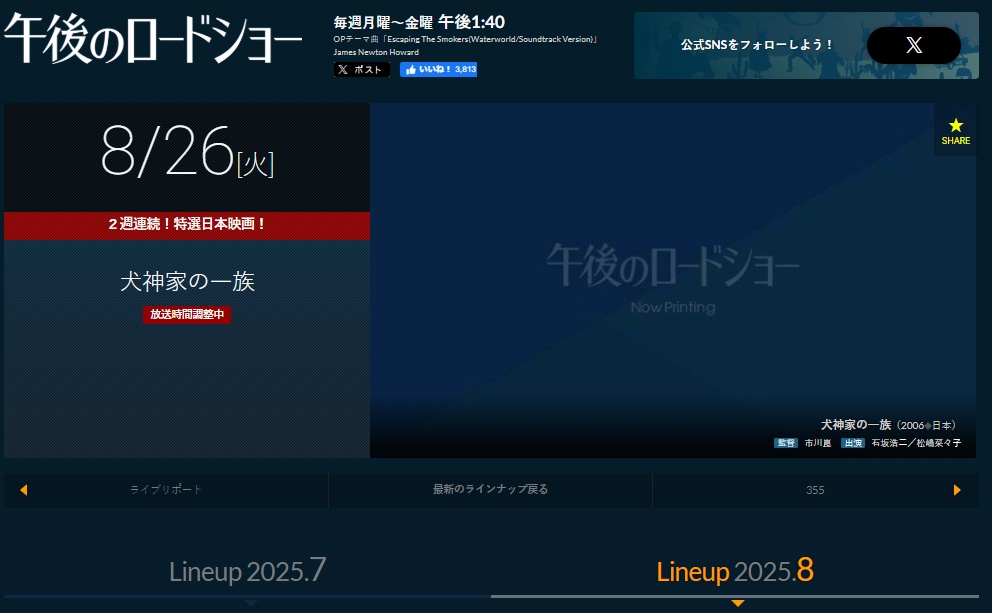Click the 放送時間調整中 red badge

pyautogui.click(x=187, y=314)
